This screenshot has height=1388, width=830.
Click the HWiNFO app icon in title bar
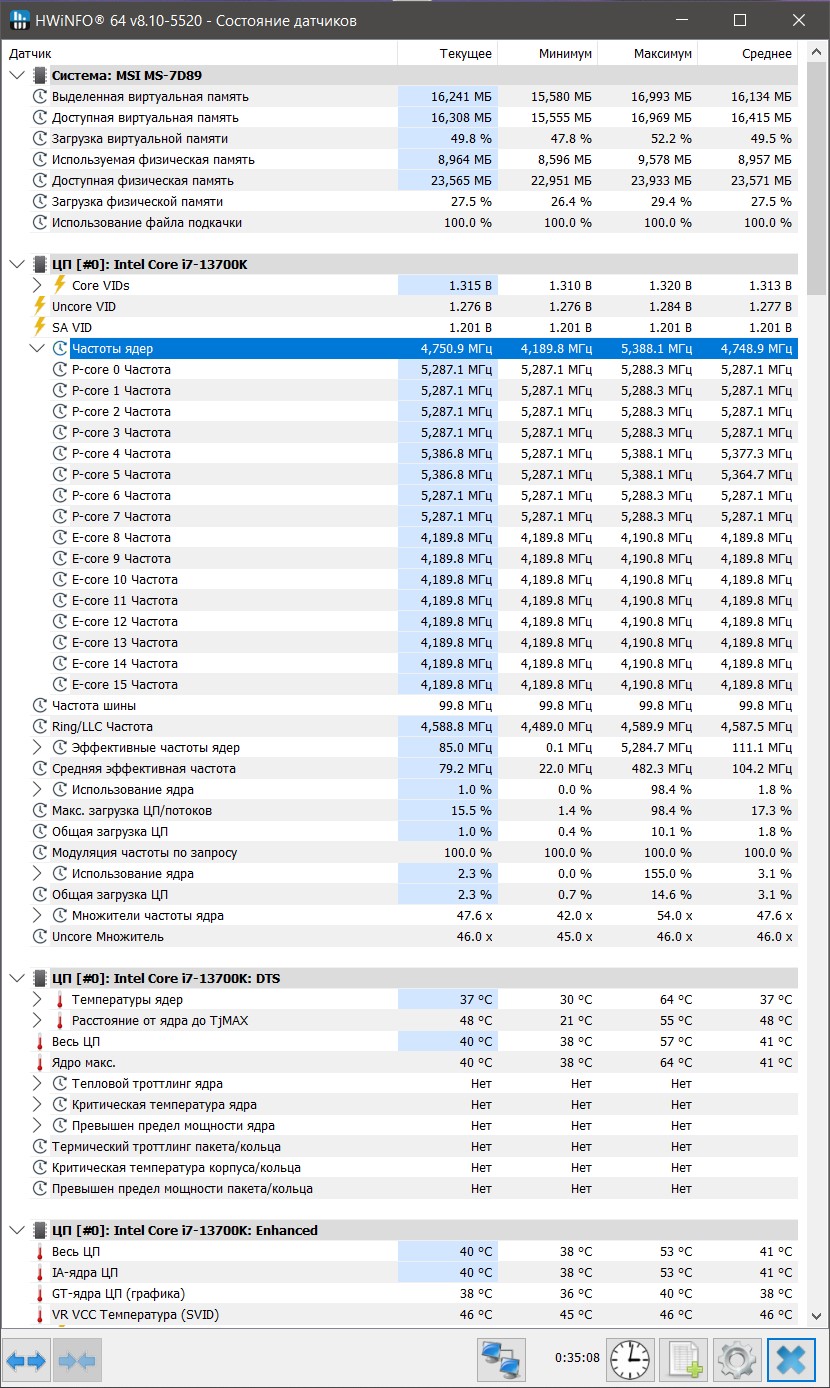19,20
